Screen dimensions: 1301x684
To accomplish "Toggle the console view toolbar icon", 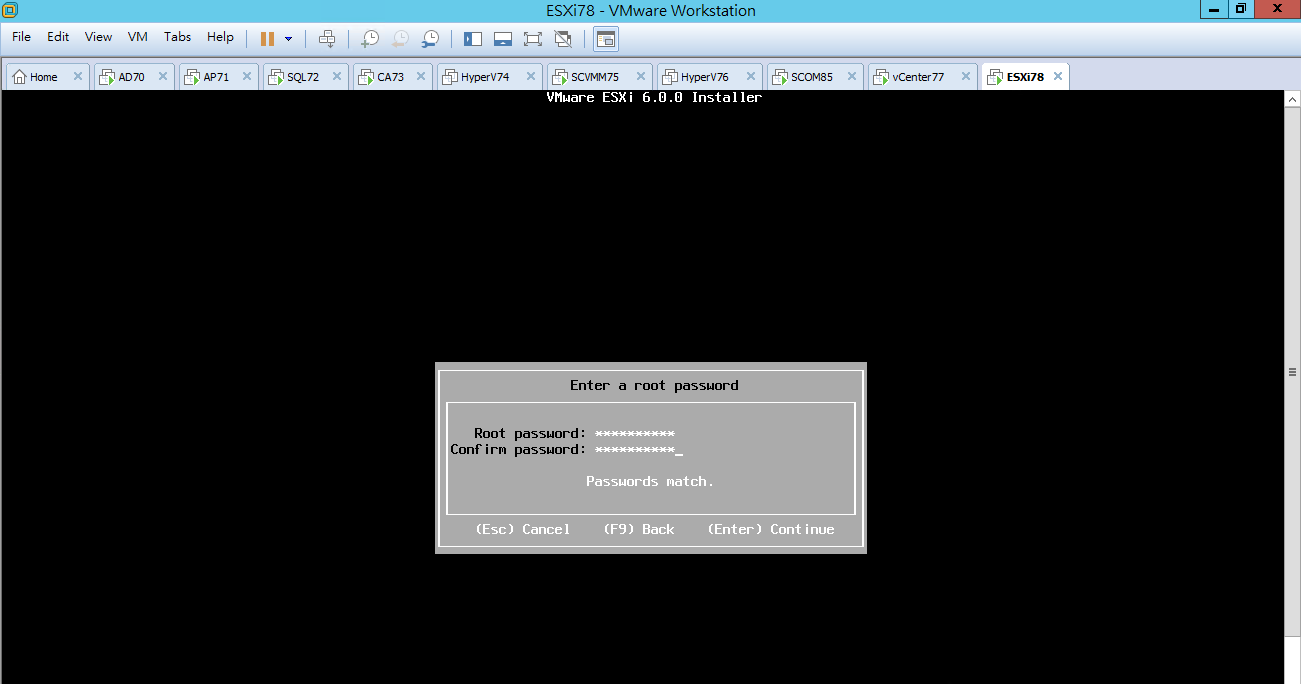I will [606, 39].
